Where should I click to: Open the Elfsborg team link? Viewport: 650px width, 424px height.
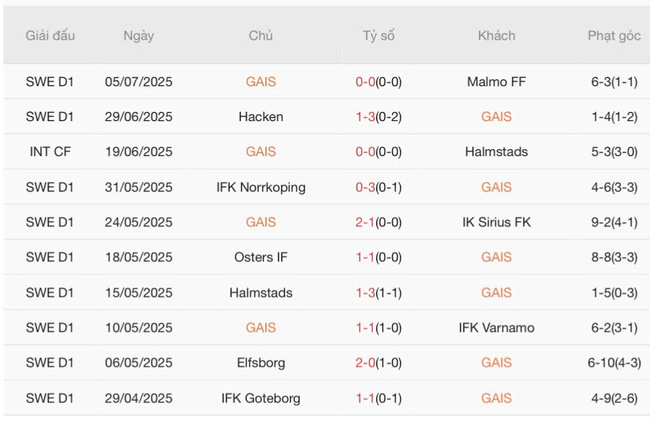261,362
